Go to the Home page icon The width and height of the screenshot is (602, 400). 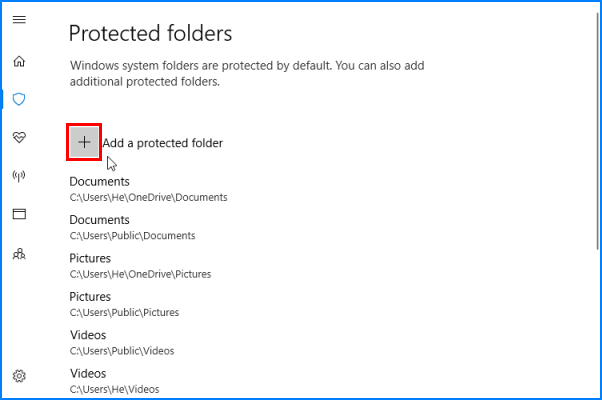[19, 61]
